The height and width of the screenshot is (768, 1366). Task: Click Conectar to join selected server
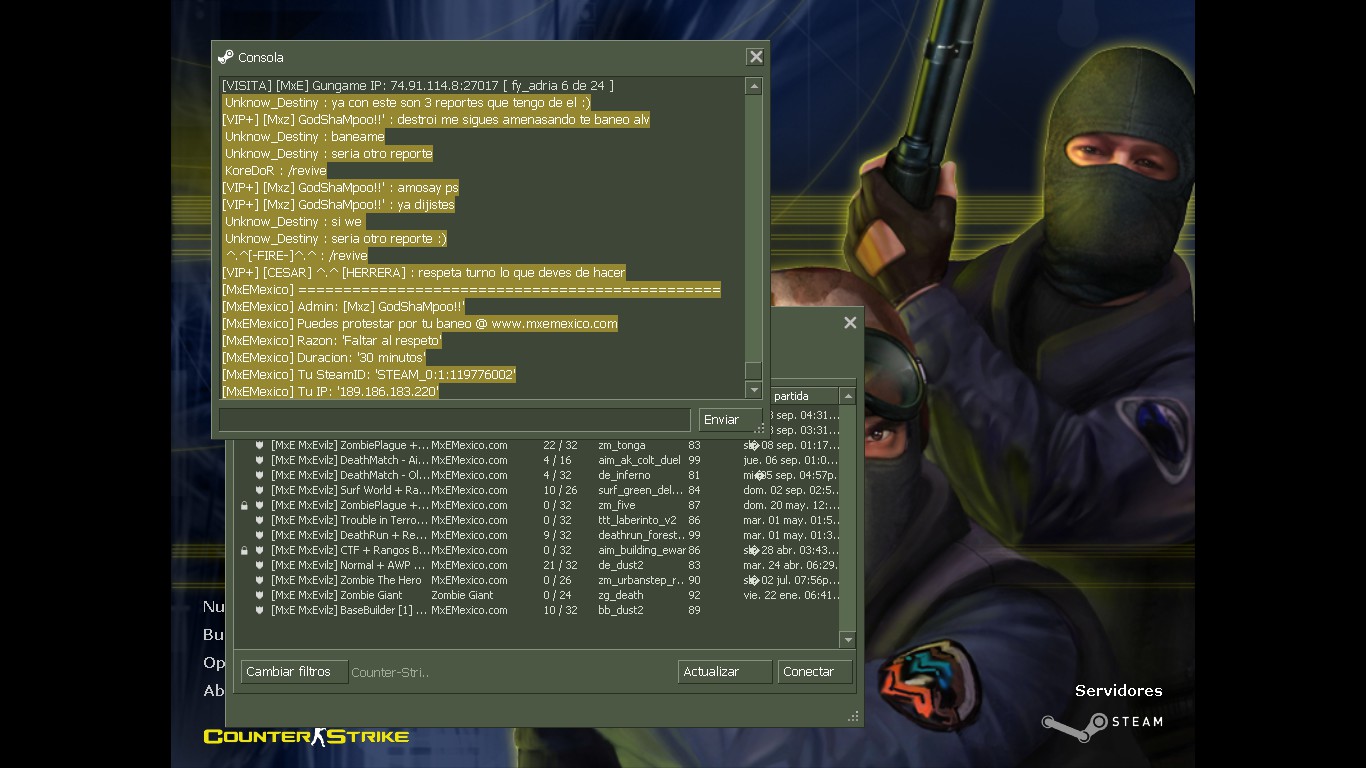coord(815,672)
